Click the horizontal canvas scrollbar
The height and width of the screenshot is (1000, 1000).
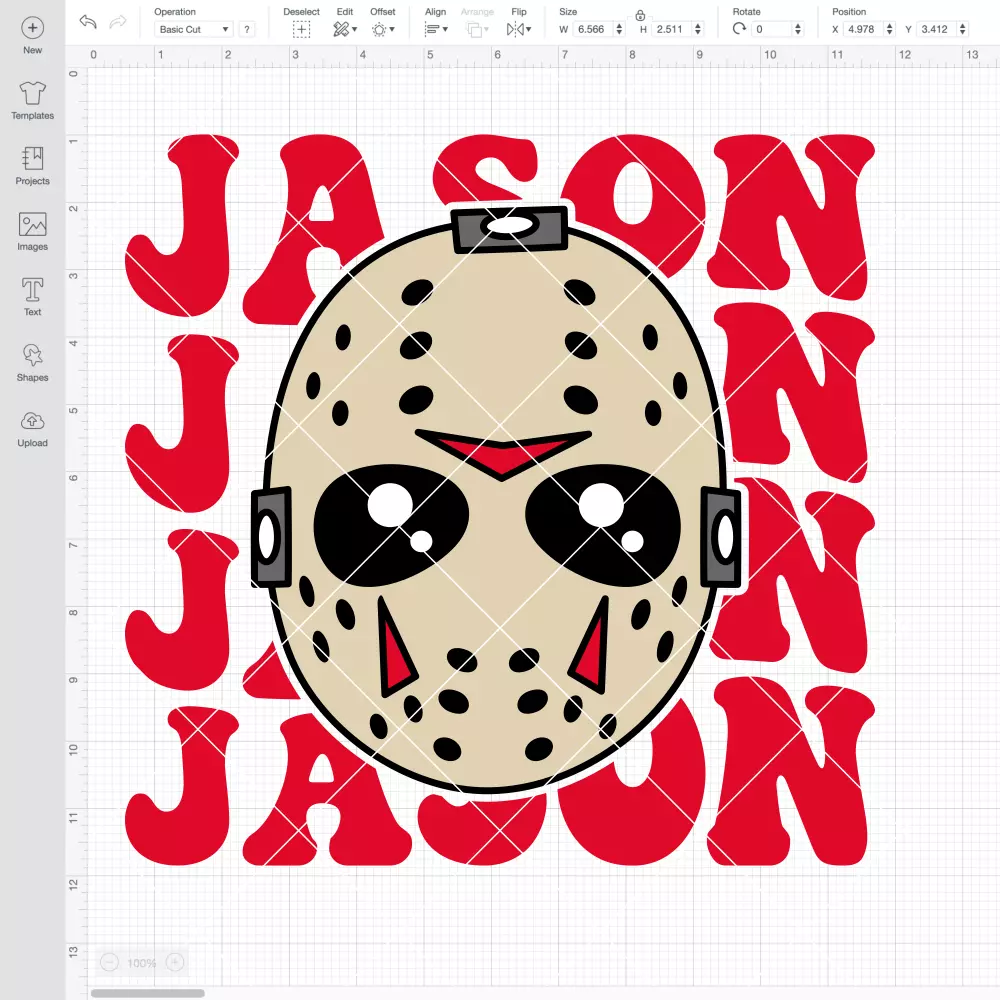[x=147, y=993]
